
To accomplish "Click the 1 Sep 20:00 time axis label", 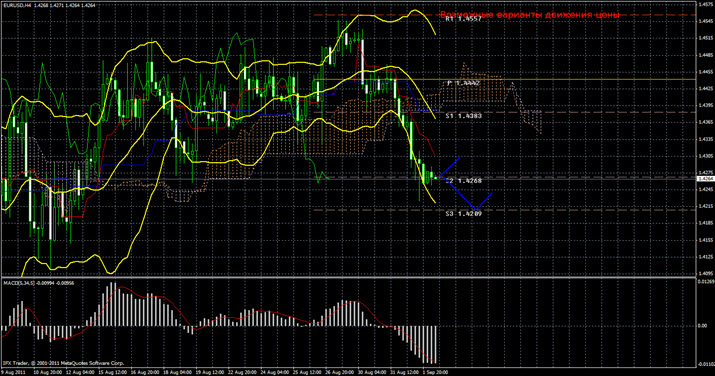I will click(435, 372).
